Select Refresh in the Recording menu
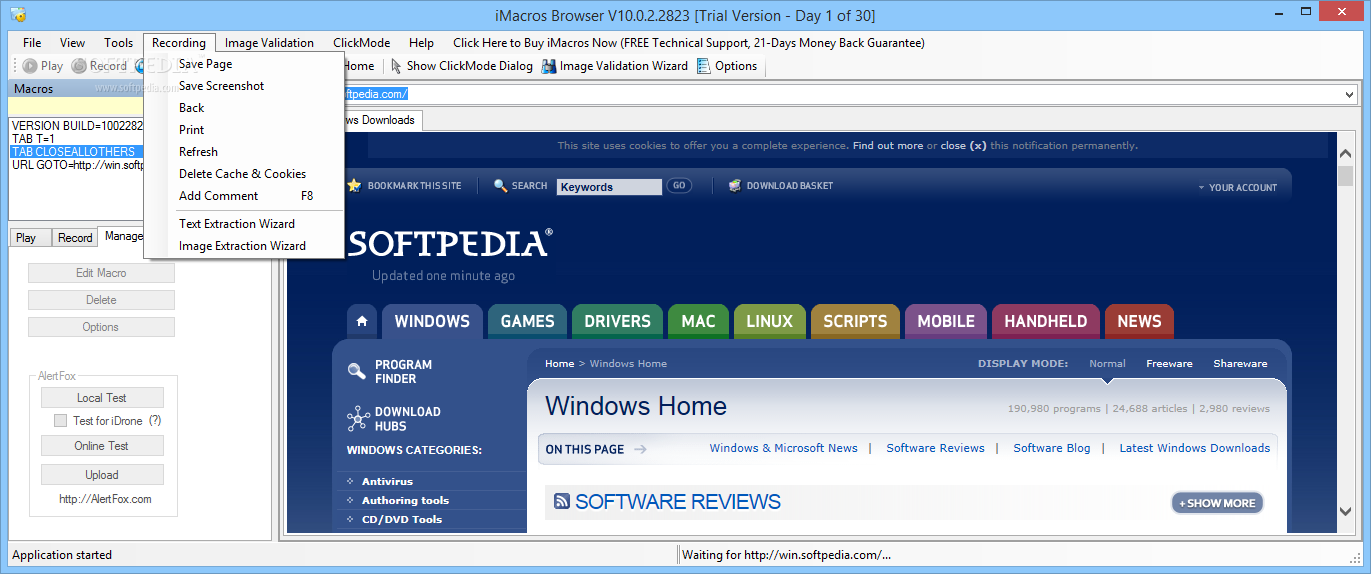 point(244,152)
